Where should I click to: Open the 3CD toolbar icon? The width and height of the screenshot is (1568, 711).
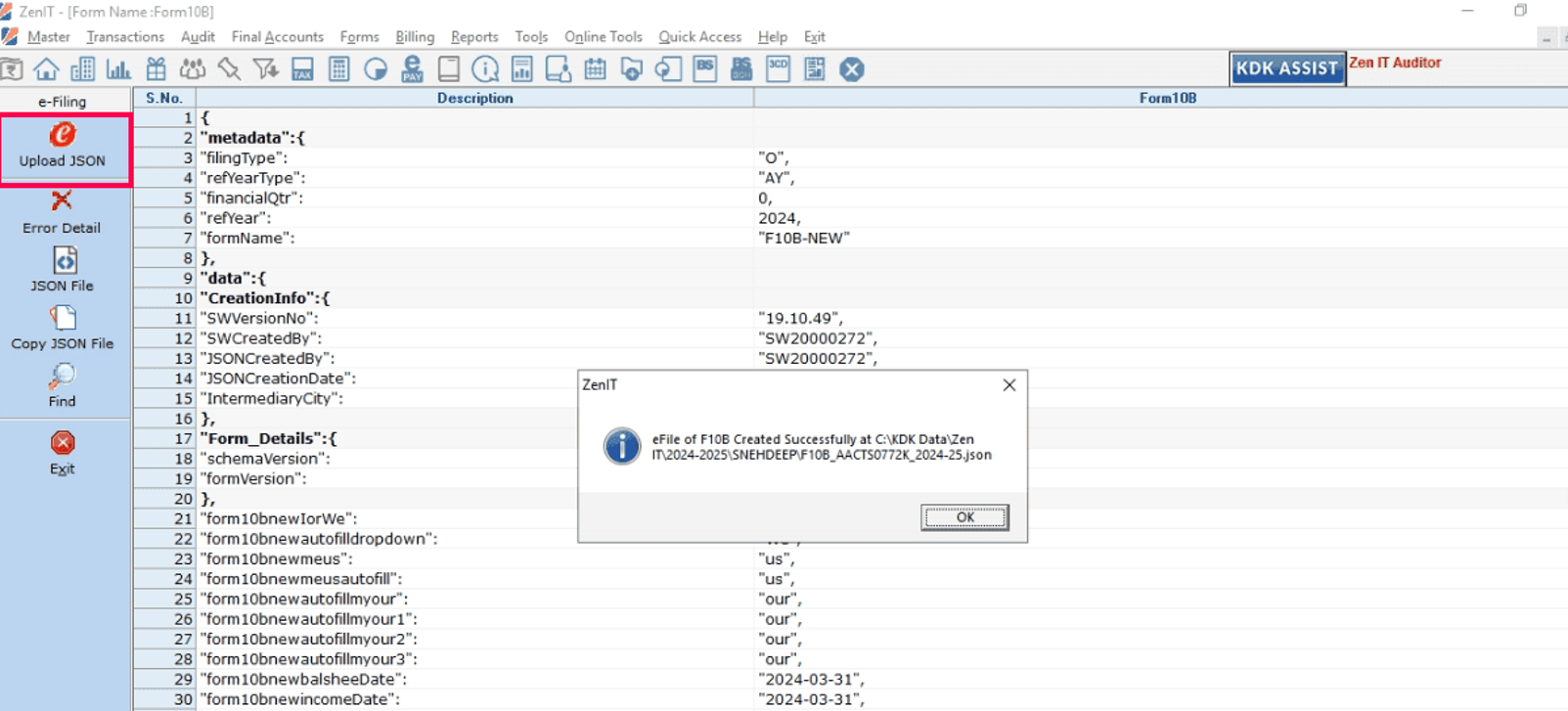click(778, 69)
